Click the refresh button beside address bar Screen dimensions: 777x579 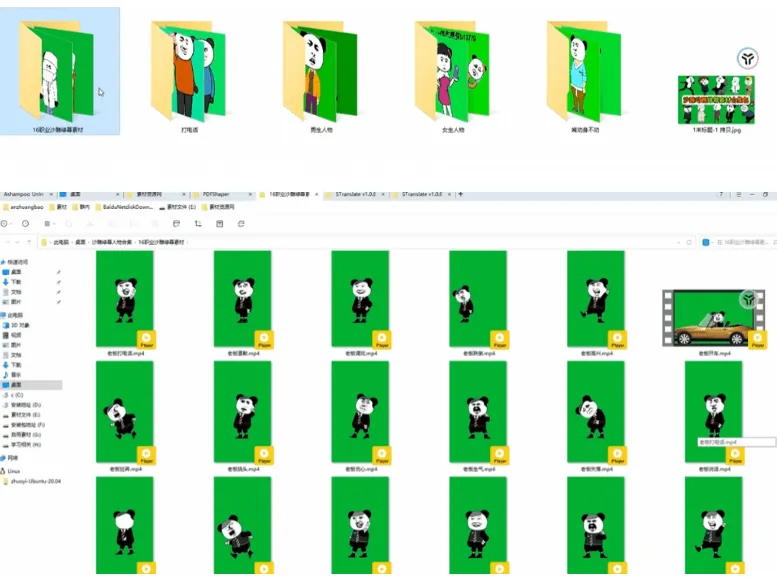point(689,242)
